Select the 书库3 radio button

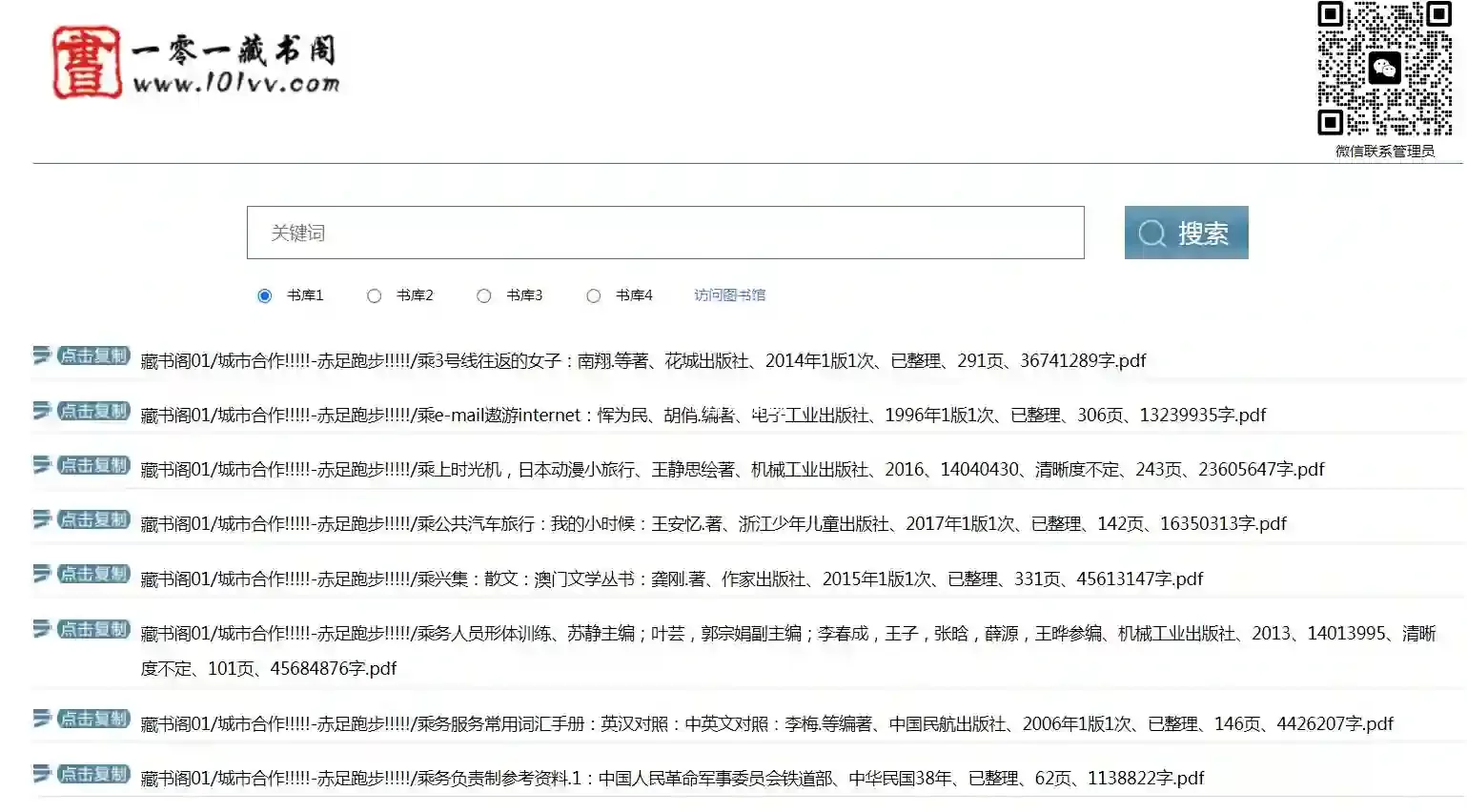pos(484,296)
